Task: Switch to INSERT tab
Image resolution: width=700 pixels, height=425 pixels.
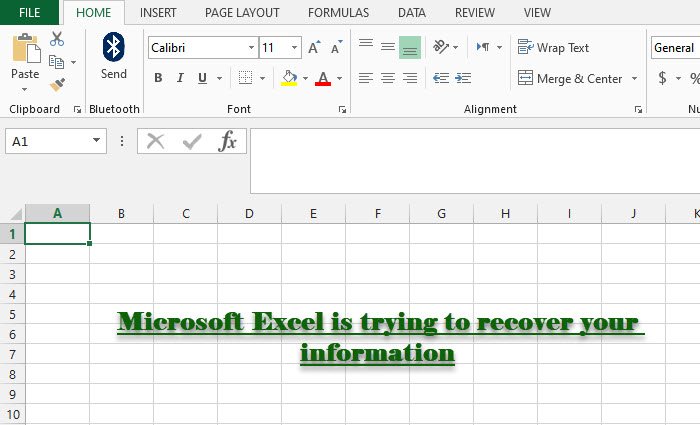Action: point(158,12)
